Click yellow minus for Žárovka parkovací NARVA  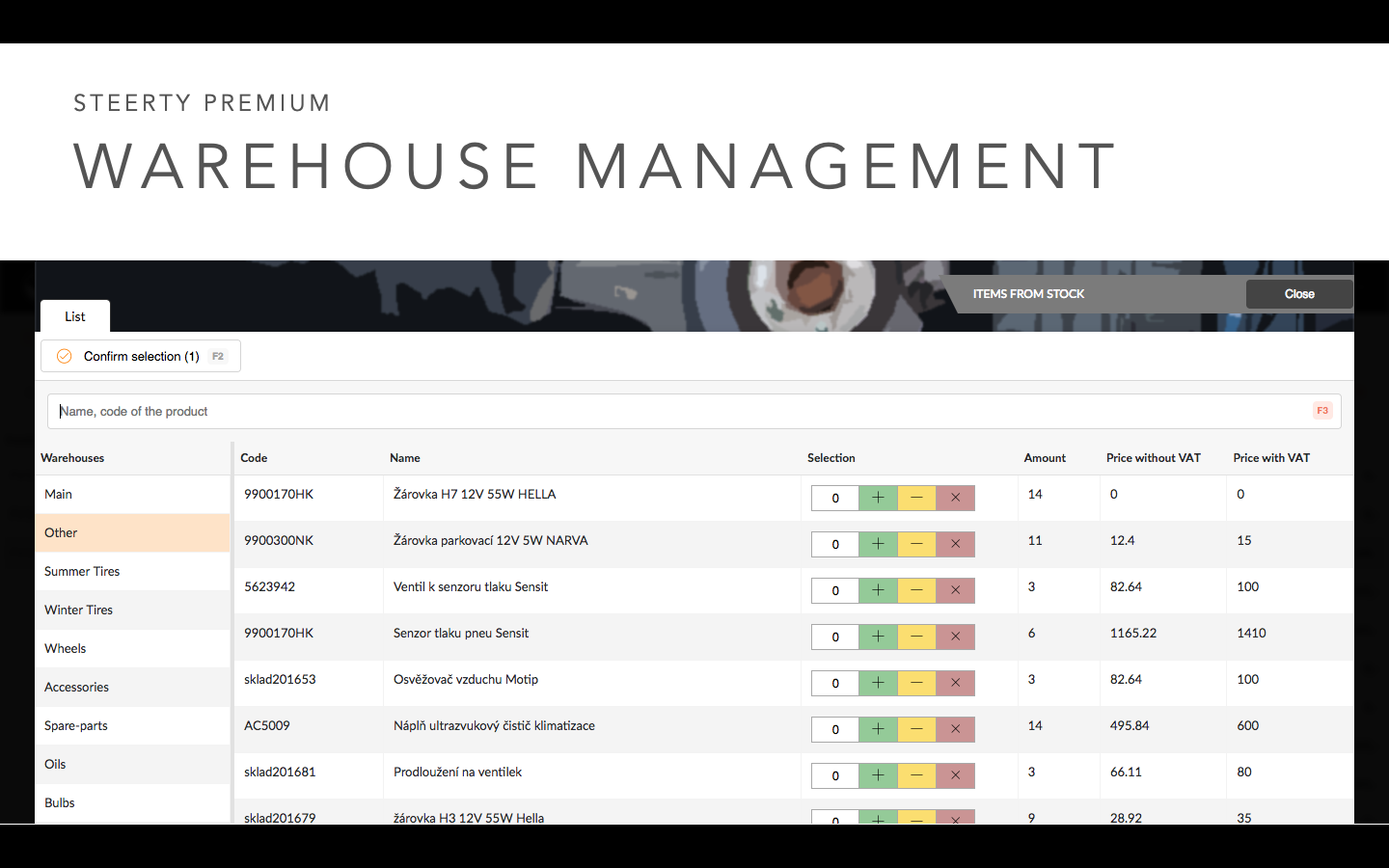coord(916,544)
